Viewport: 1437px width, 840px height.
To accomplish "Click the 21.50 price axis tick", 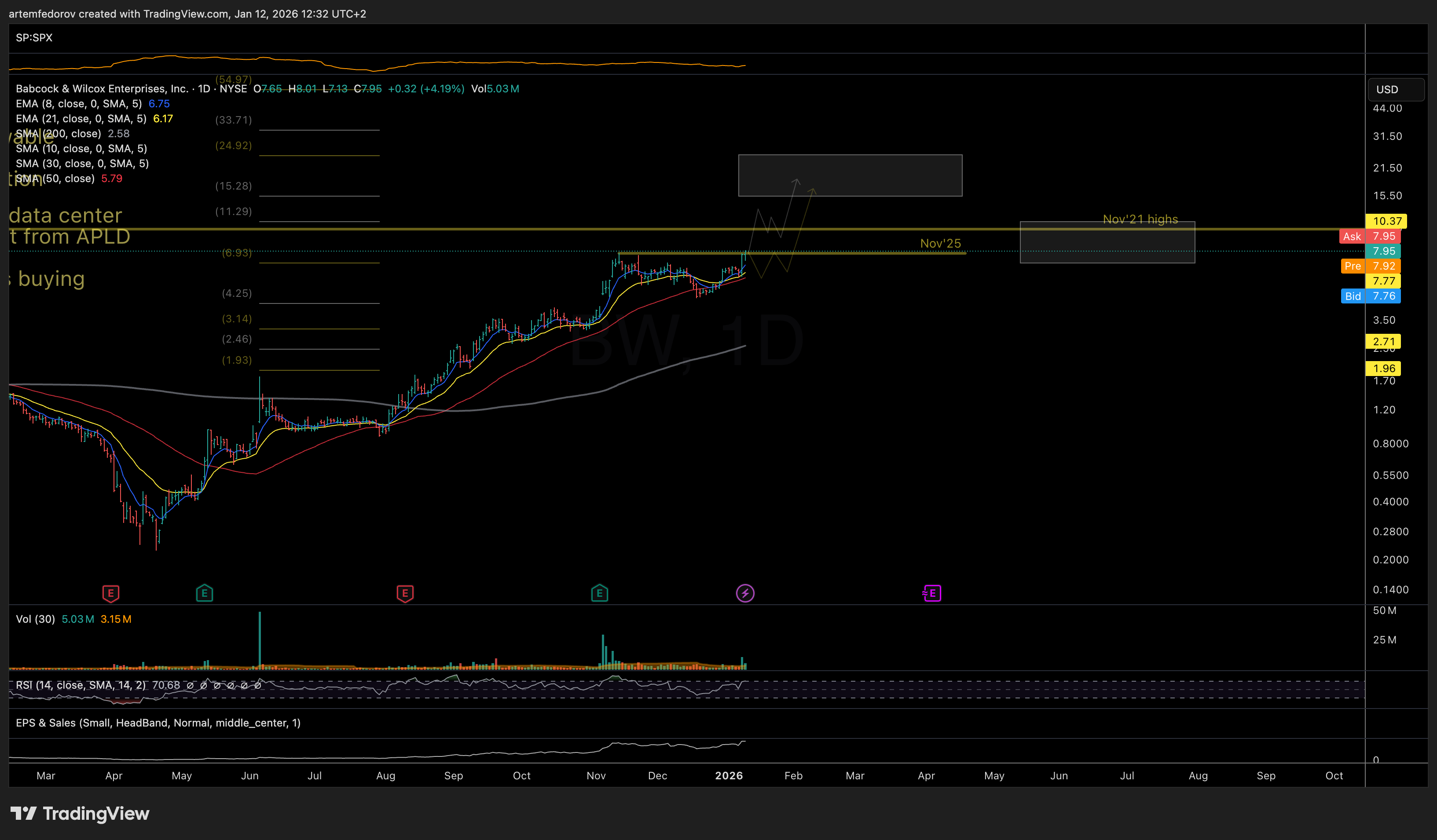I will tap(1387, 168).
